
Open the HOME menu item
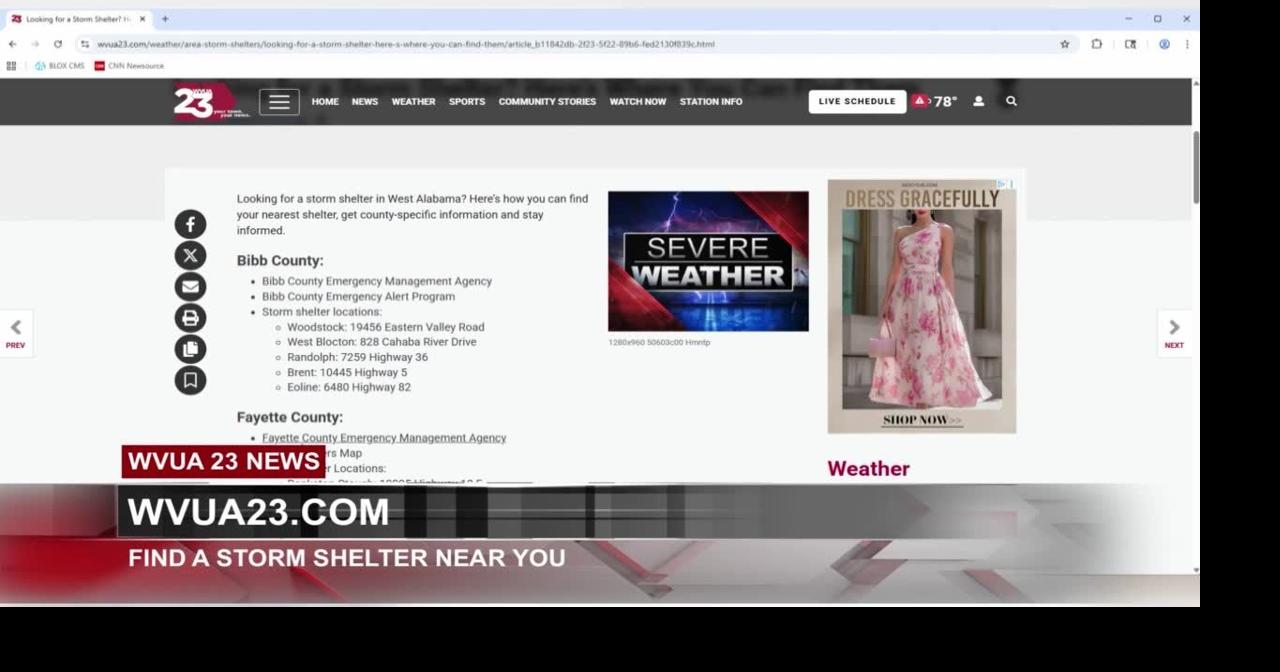(325, 102)
